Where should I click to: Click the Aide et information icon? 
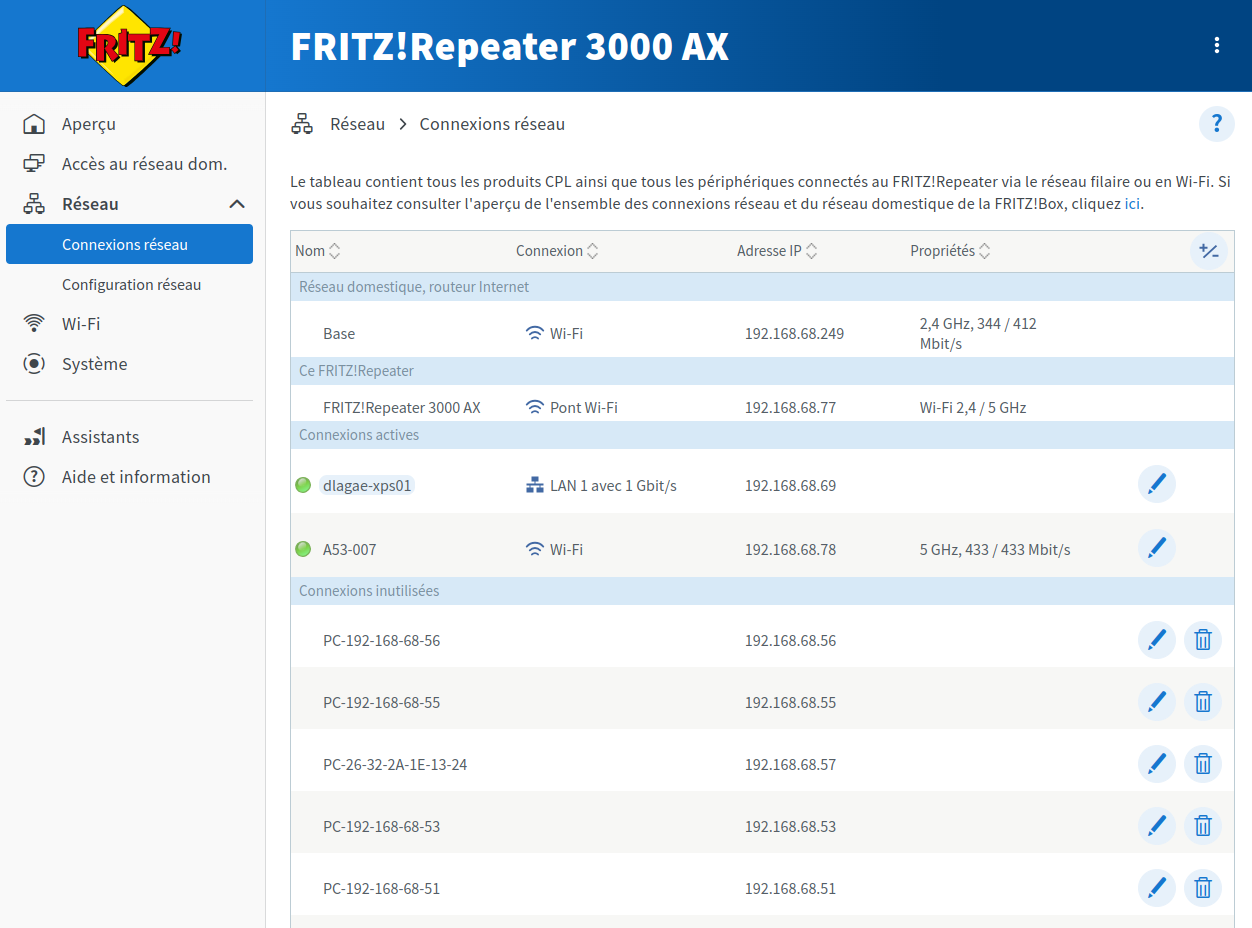(34, 477)
